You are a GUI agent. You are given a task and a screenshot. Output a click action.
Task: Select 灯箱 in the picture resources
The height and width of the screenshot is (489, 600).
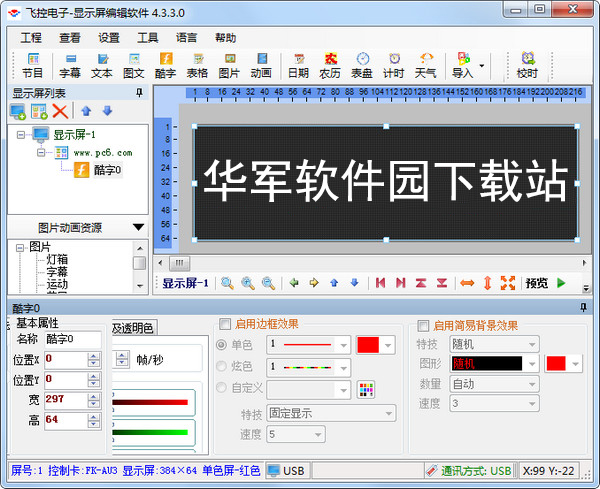pyautogui.click(x=57, y=260)
